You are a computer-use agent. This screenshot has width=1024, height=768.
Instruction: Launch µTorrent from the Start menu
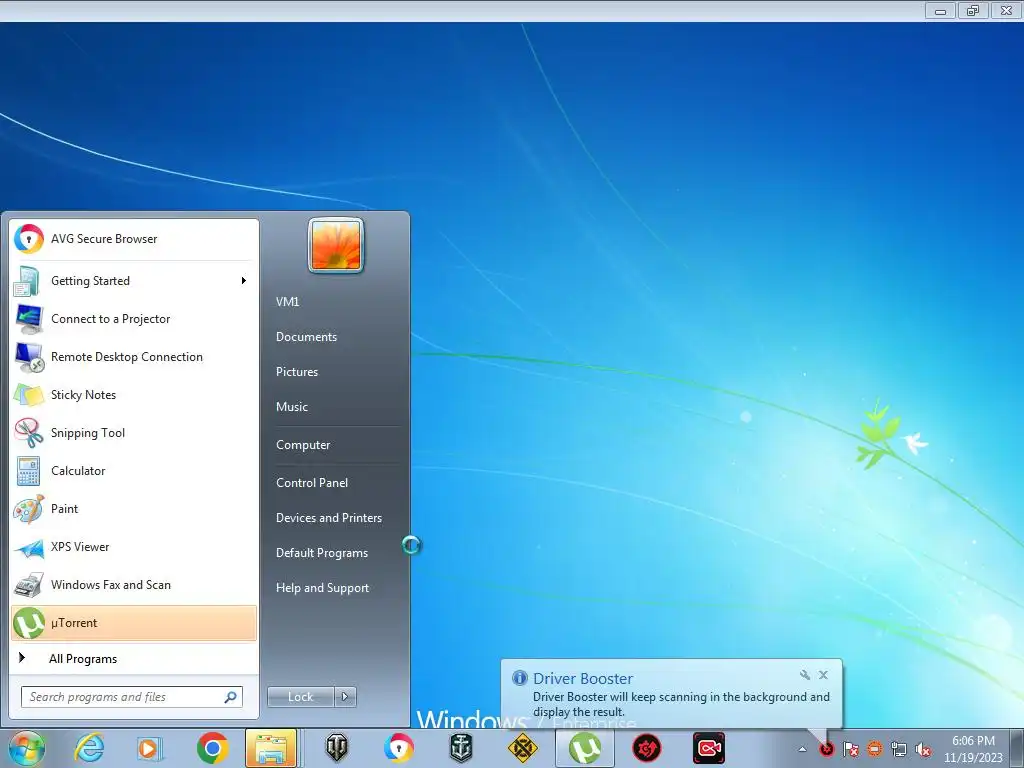pos(134,623)
